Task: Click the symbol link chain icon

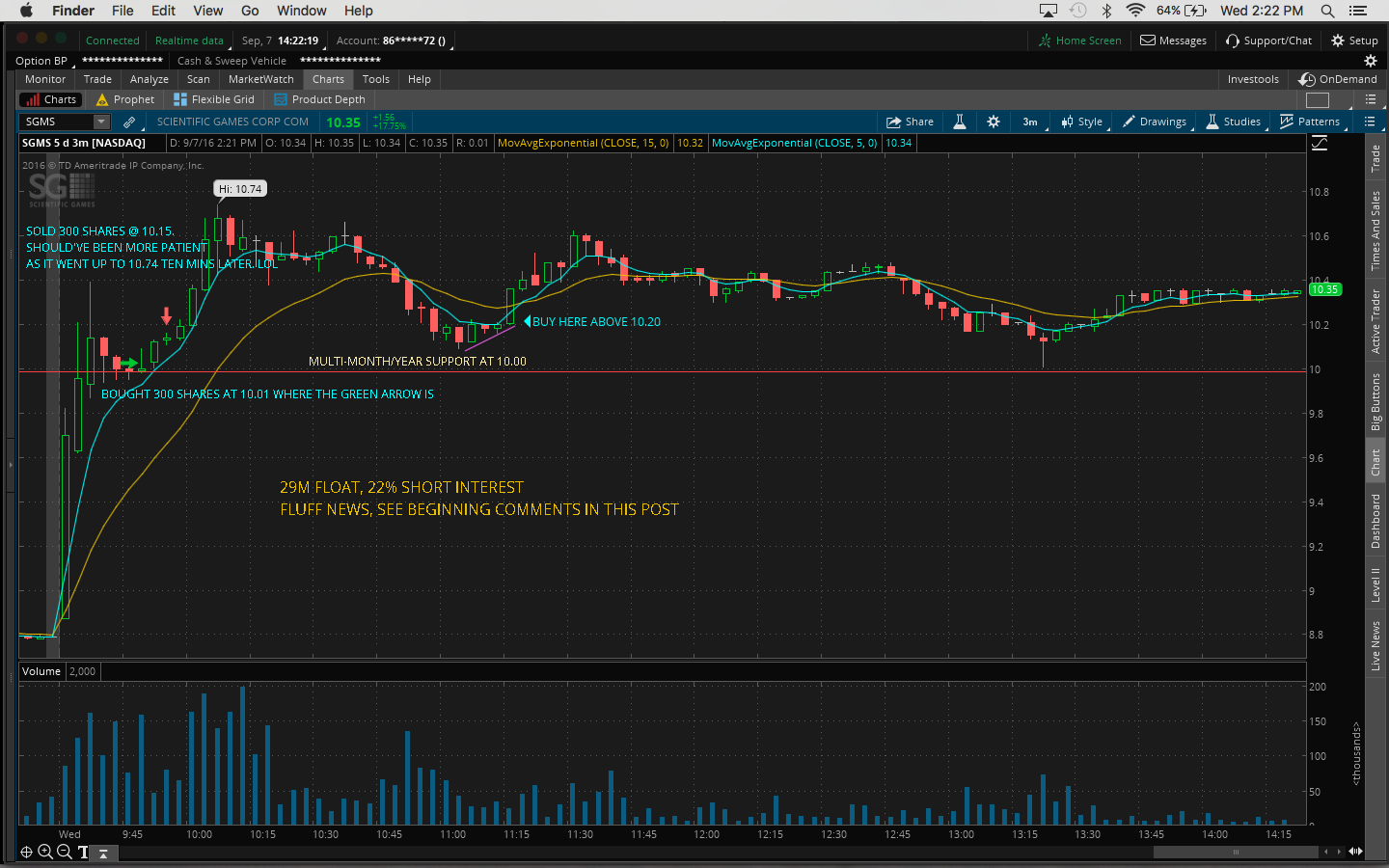Action: click(129, 122)
